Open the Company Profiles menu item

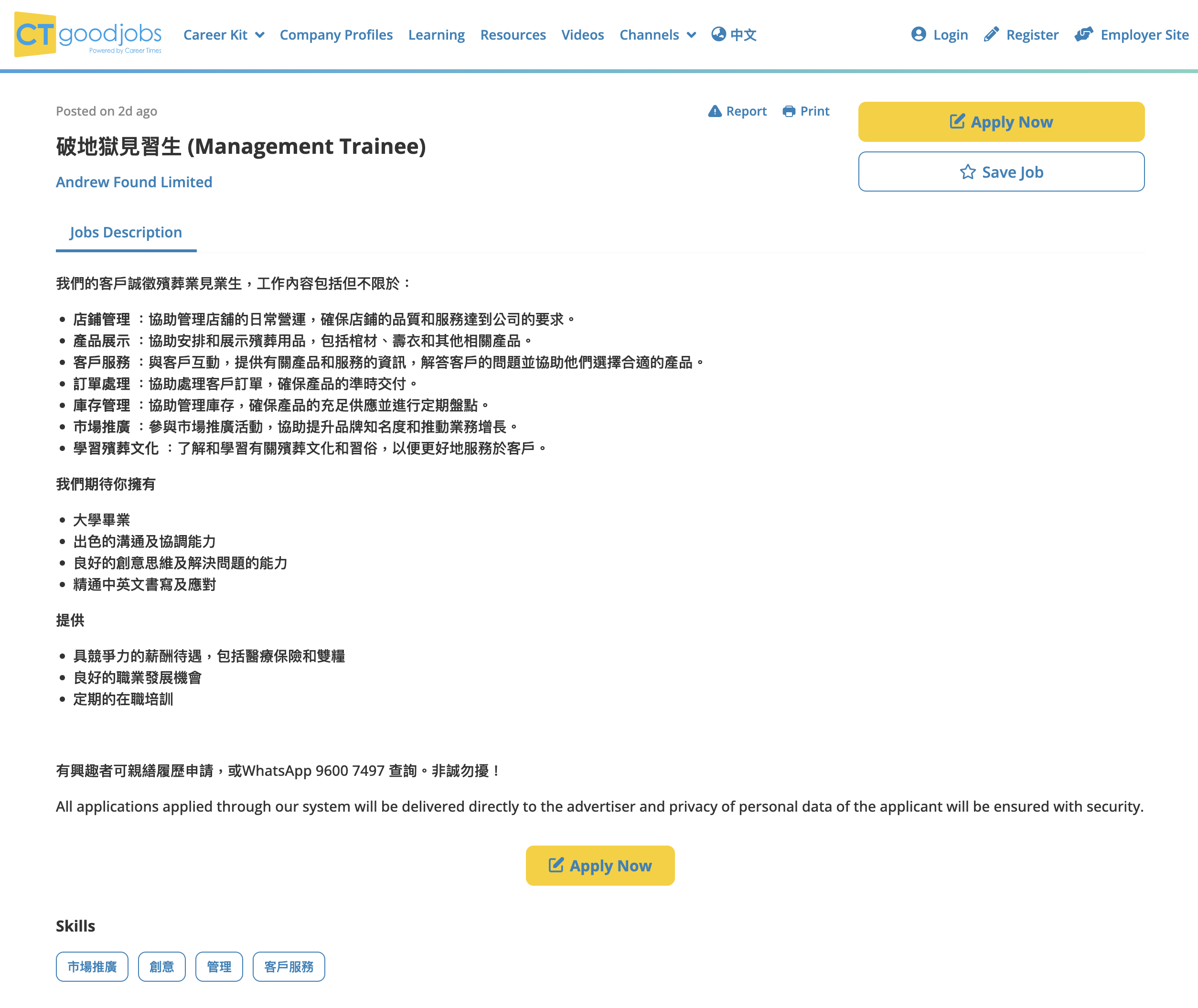(336, 35)
